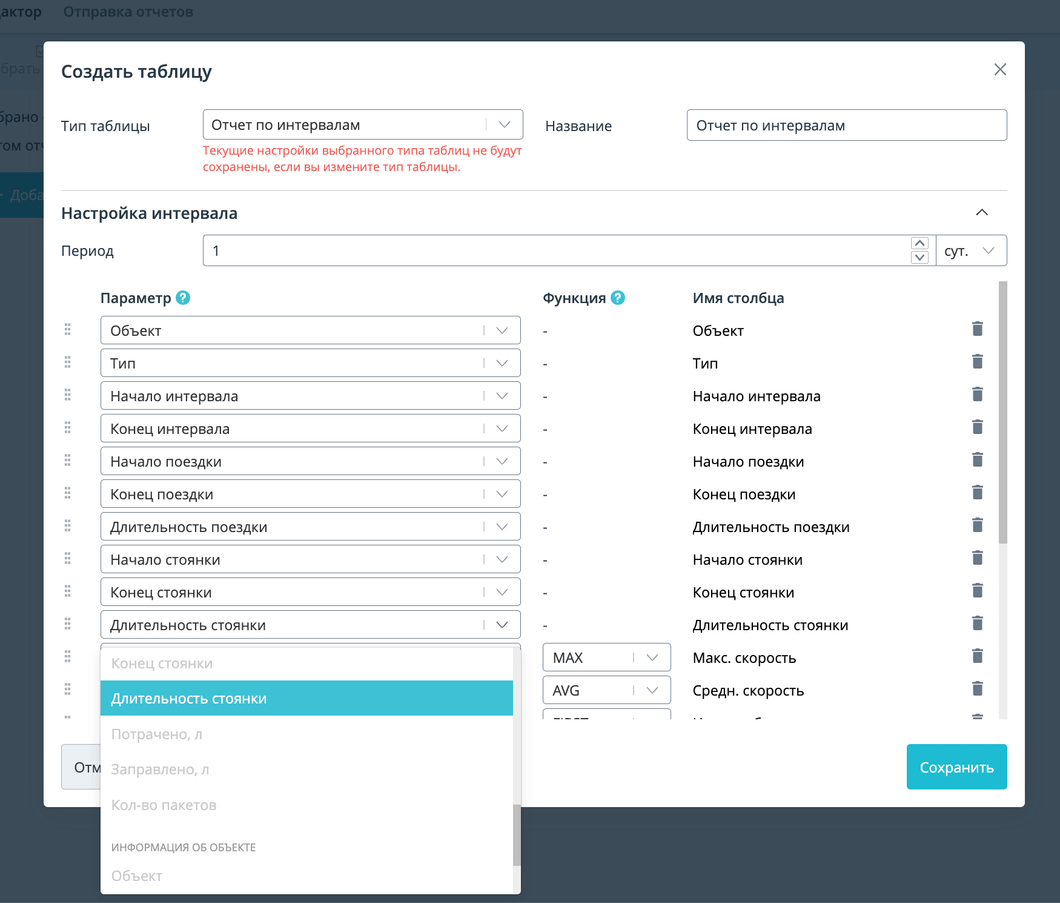The width and height of the screenshot is (1060, 903).
Task: Remove the Конец интервала row via trash icon
Action: click(x=977, y=427)
